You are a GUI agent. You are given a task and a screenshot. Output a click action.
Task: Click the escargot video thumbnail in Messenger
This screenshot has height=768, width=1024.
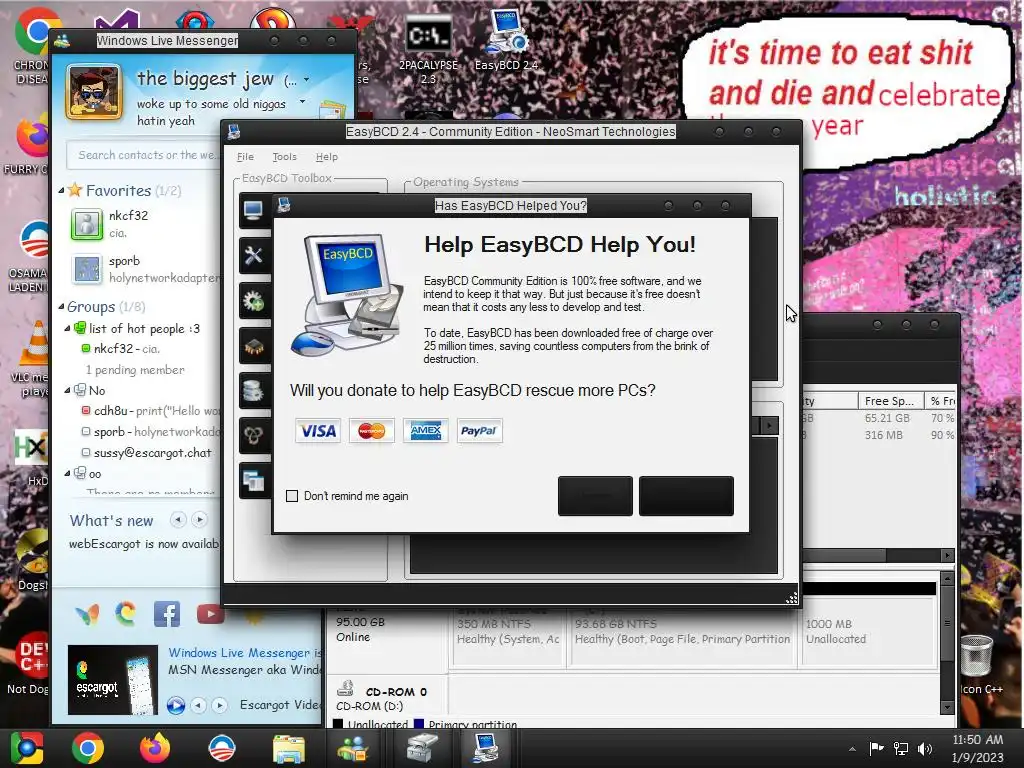click(x=113, y=680)
